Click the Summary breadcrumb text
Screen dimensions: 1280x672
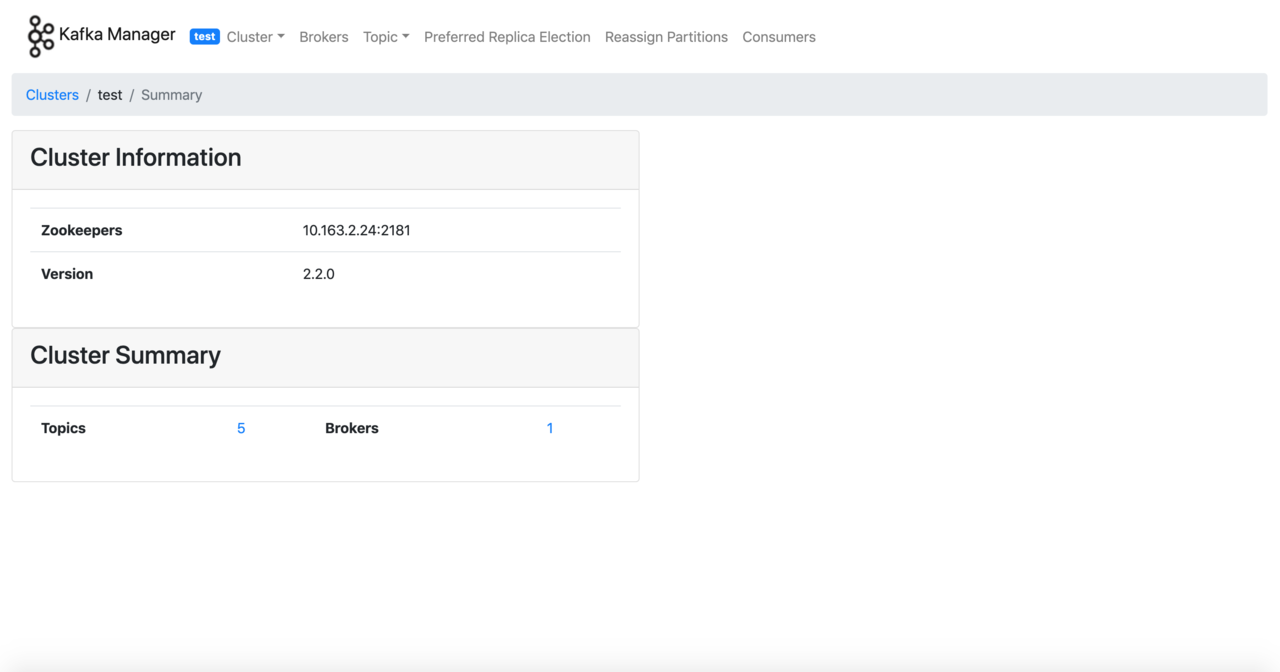click(x=171, y=95)
